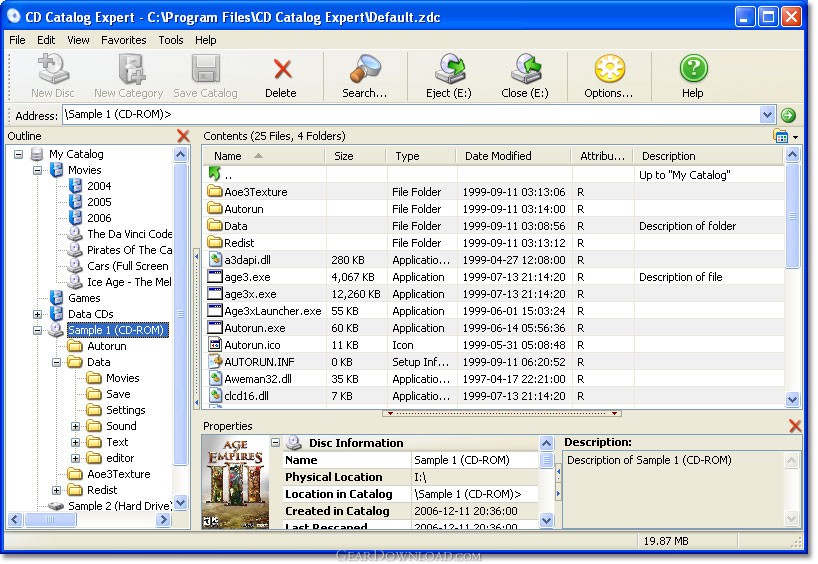Image resolution: width=818 pixels, height=564 pixels.
Task: Open the Contents view mode icon
Action: click(781, 136)
